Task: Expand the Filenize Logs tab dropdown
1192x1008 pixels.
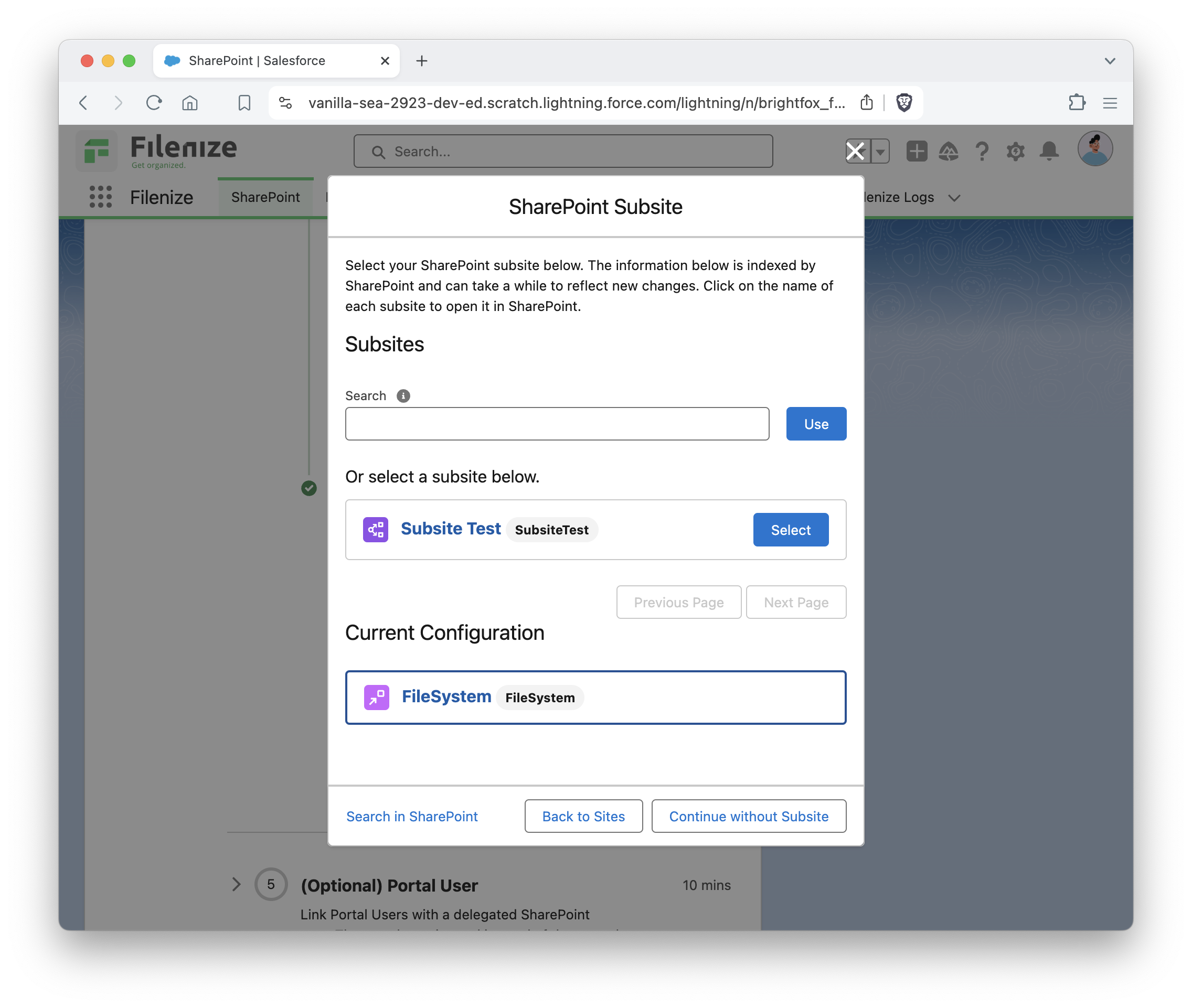Action: (954, 198)
